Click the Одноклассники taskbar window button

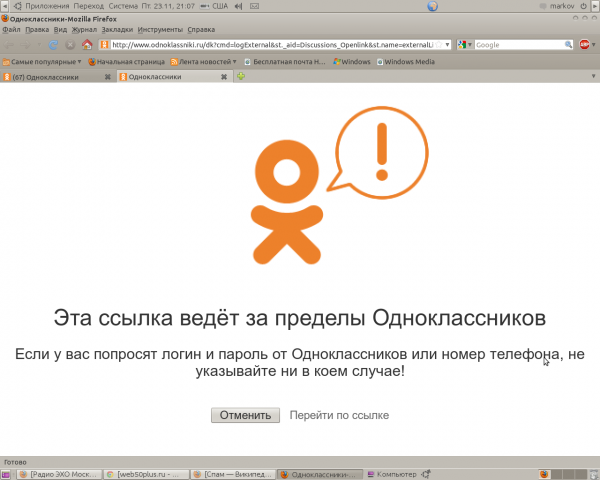(320, 475)
